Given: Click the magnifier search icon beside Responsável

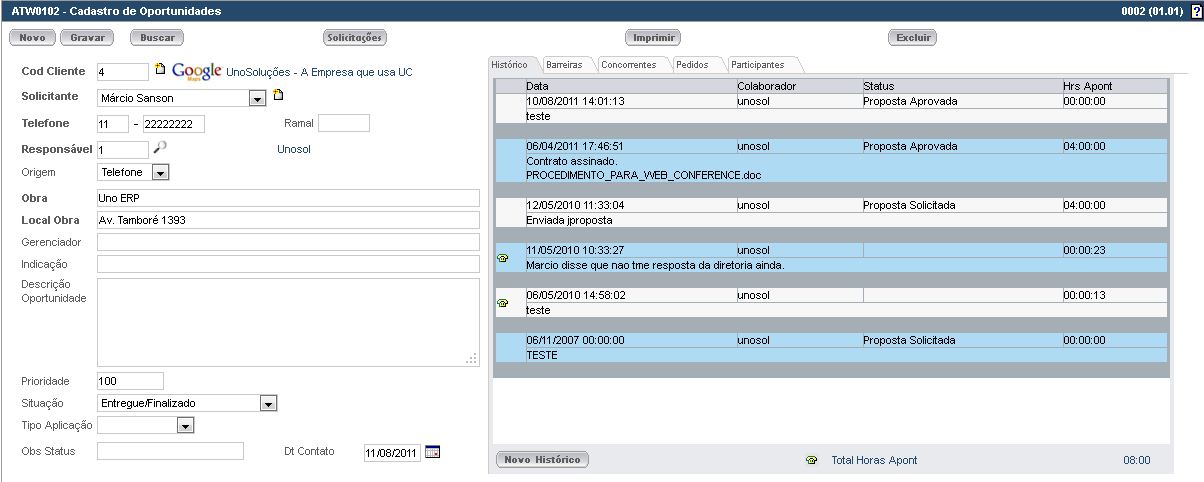Looking at the screenshot, I should coord(160,147).
